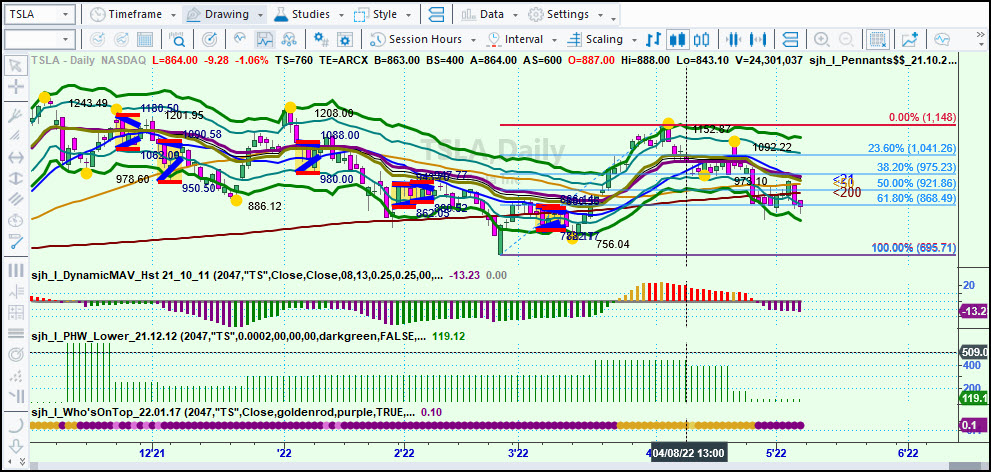Viewport: 991px width, 472px height.
Task: Expand the Style dropdown arrow
Action: (x=410, y=15)
